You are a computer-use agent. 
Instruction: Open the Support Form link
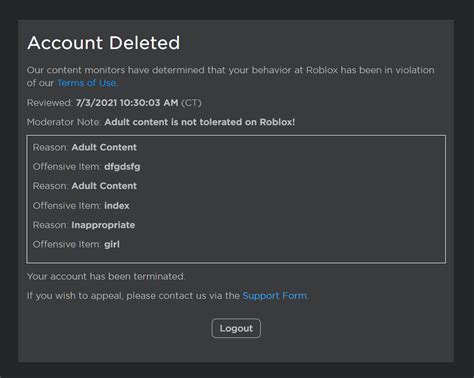tap(275, 296)
